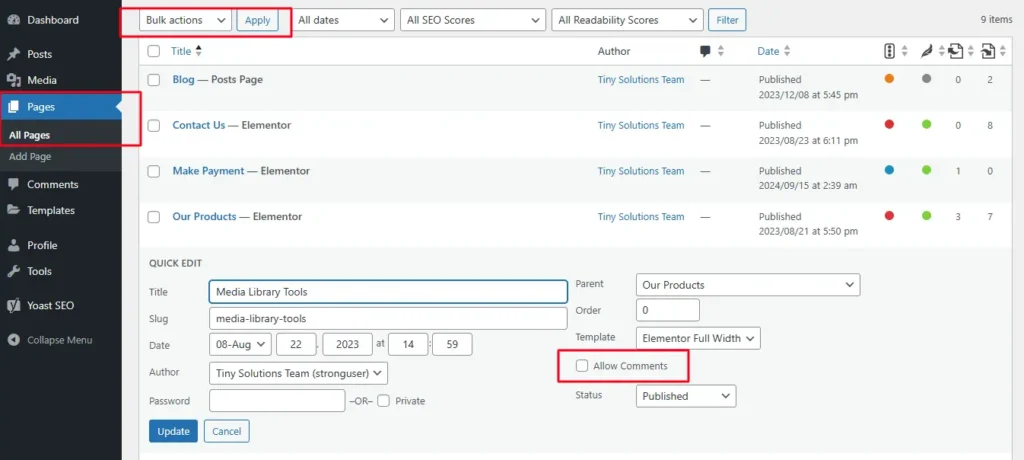
Task: Open the All Readability Scores dropdown
Action: 628,20
